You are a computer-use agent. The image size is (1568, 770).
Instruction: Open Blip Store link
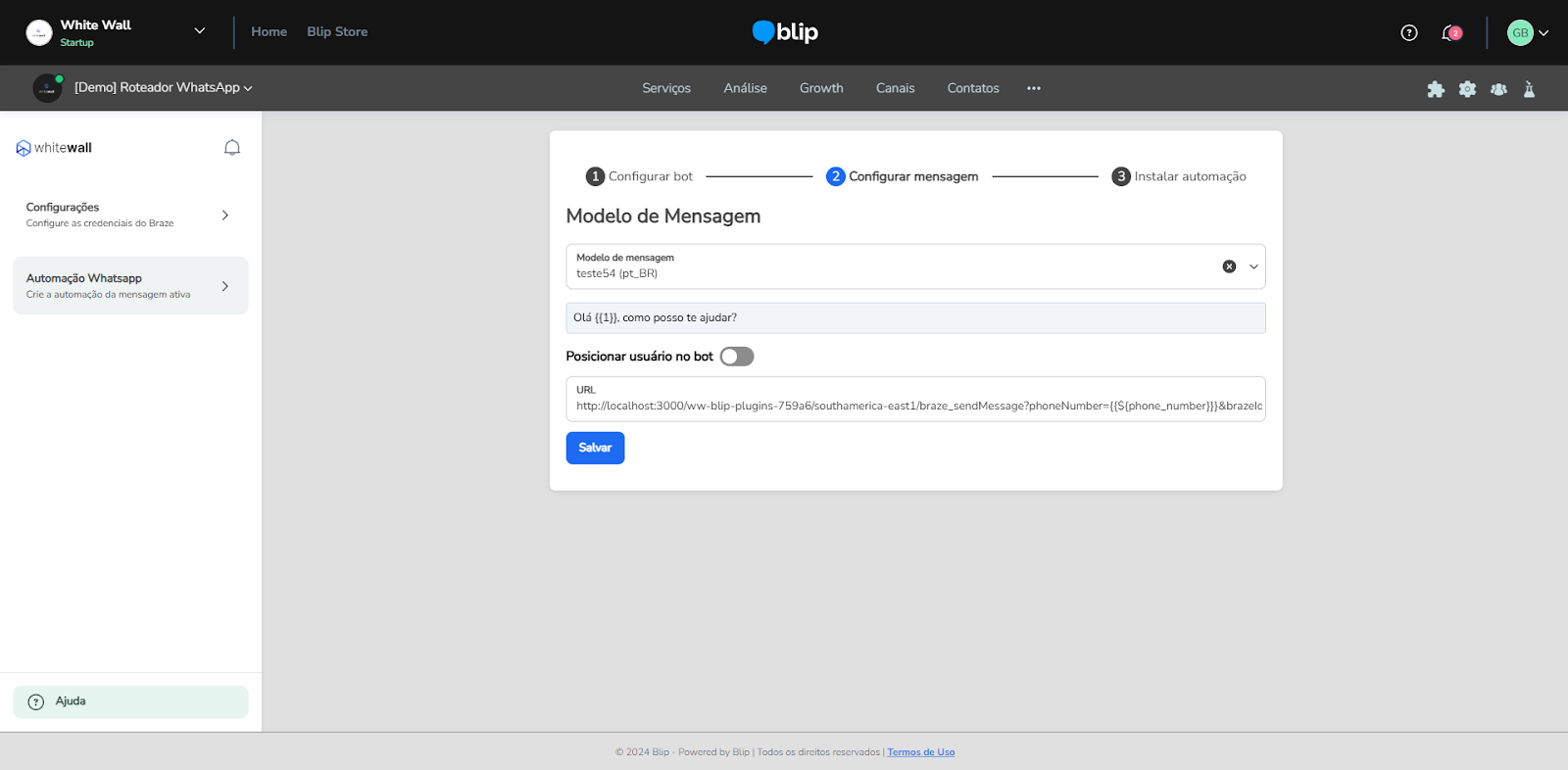(x=337, y=31)
